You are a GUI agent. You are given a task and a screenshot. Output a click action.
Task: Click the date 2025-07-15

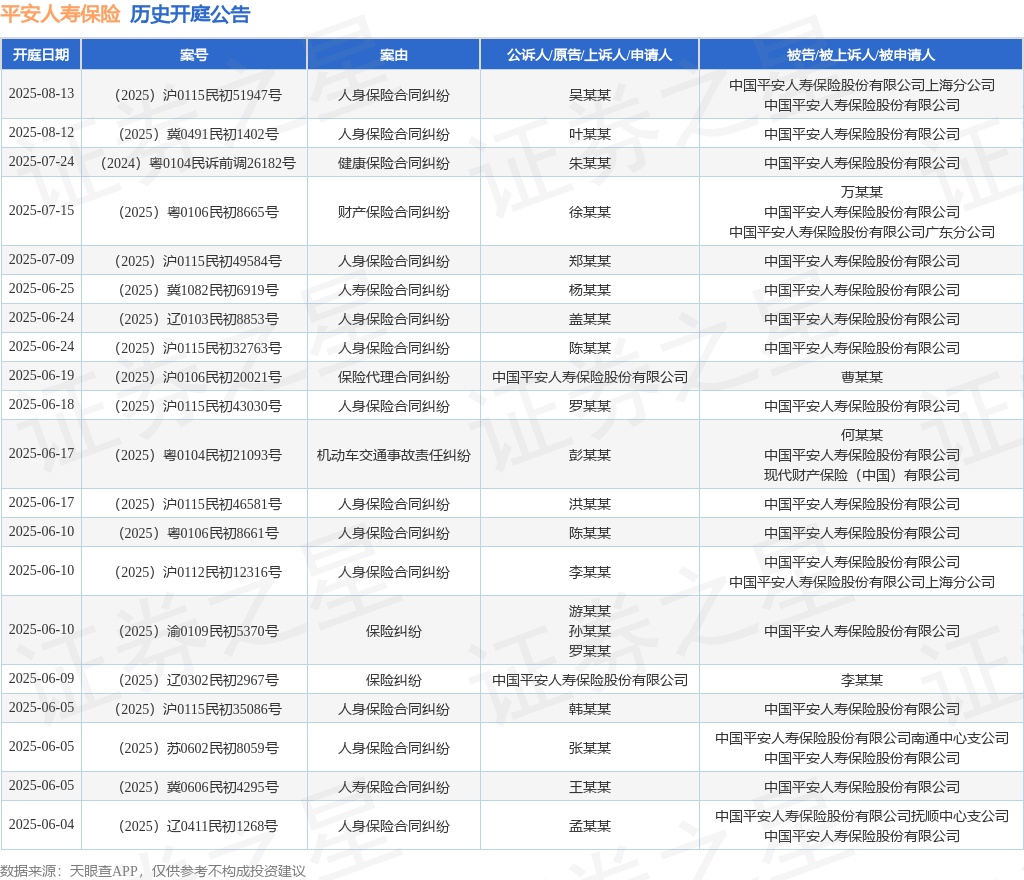(x=41, y=210)
